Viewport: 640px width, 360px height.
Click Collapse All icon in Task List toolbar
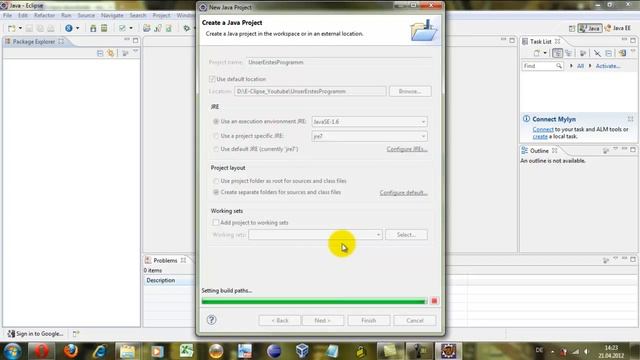609,53
